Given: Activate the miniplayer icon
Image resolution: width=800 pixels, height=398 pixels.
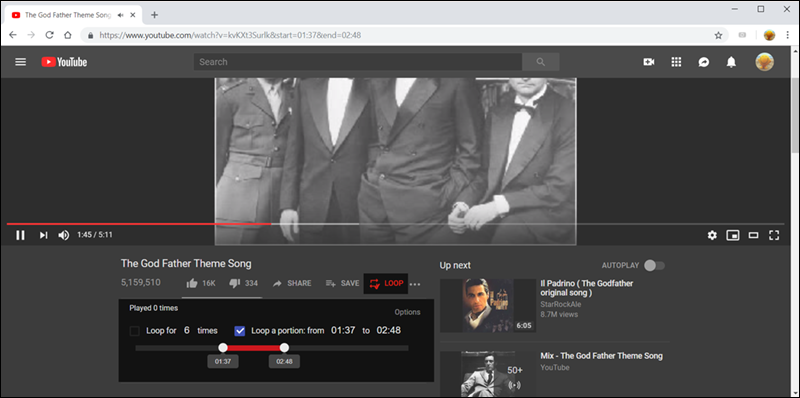Looking at the screenshot, I should tap(733, 235).
